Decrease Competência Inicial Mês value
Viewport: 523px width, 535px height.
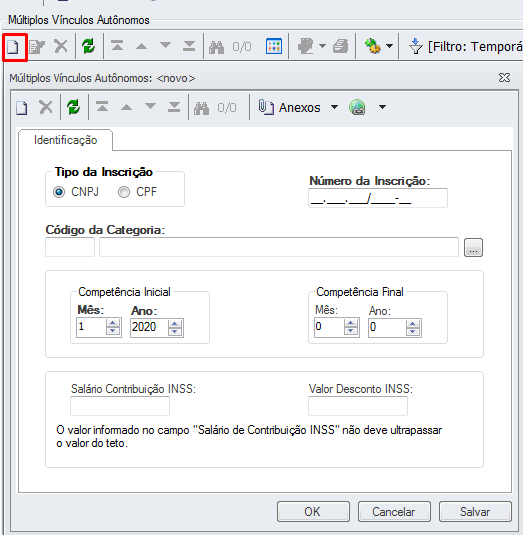coord(113,331)
